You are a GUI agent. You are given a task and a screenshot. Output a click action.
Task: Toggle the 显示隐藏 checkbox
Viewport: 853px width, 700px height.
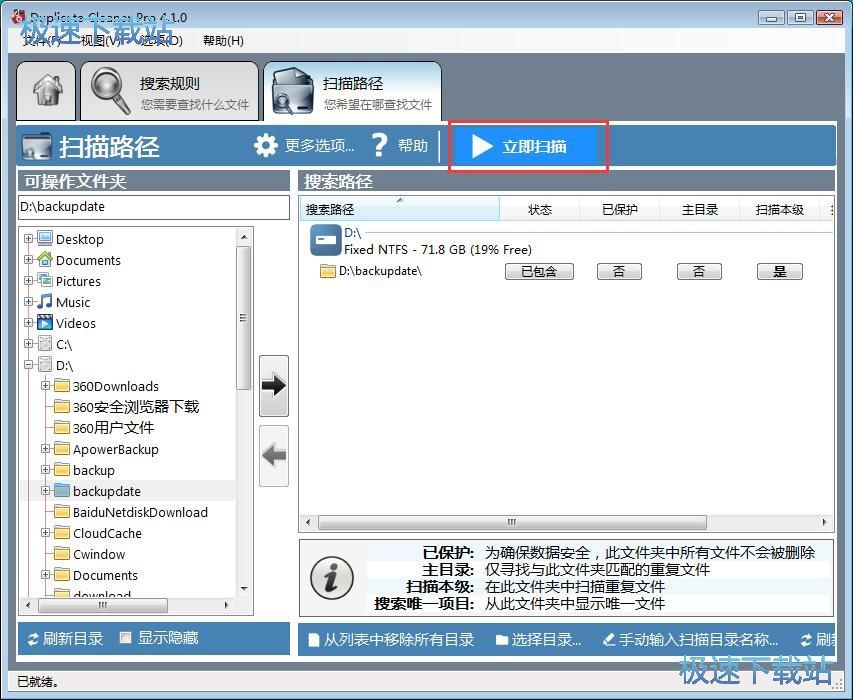[126, 637]
